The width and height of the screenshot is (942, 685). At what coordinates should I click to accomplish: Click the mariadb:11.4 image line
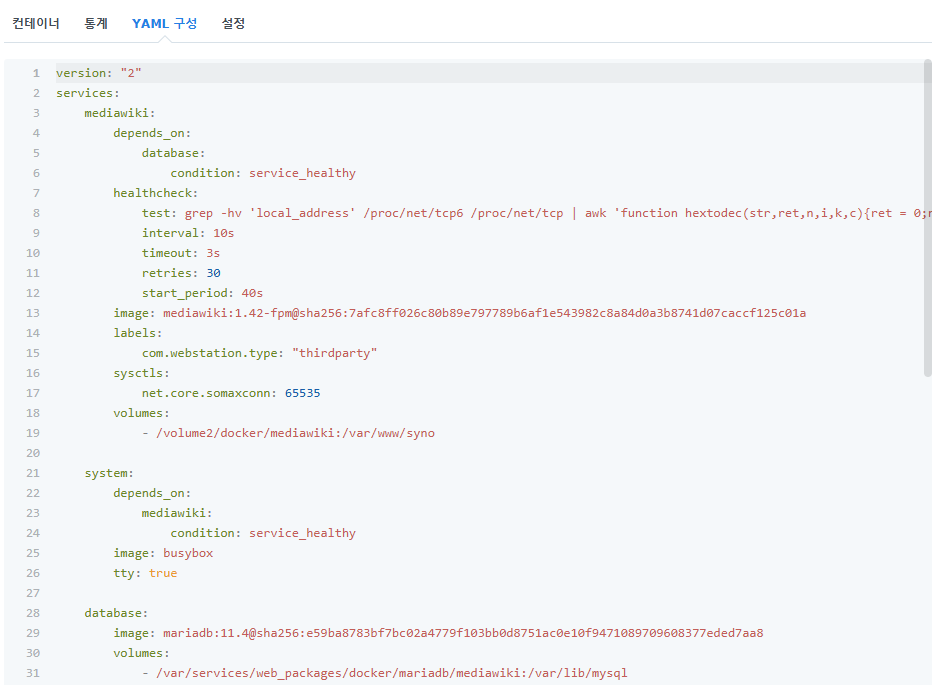tap(439, 633)
